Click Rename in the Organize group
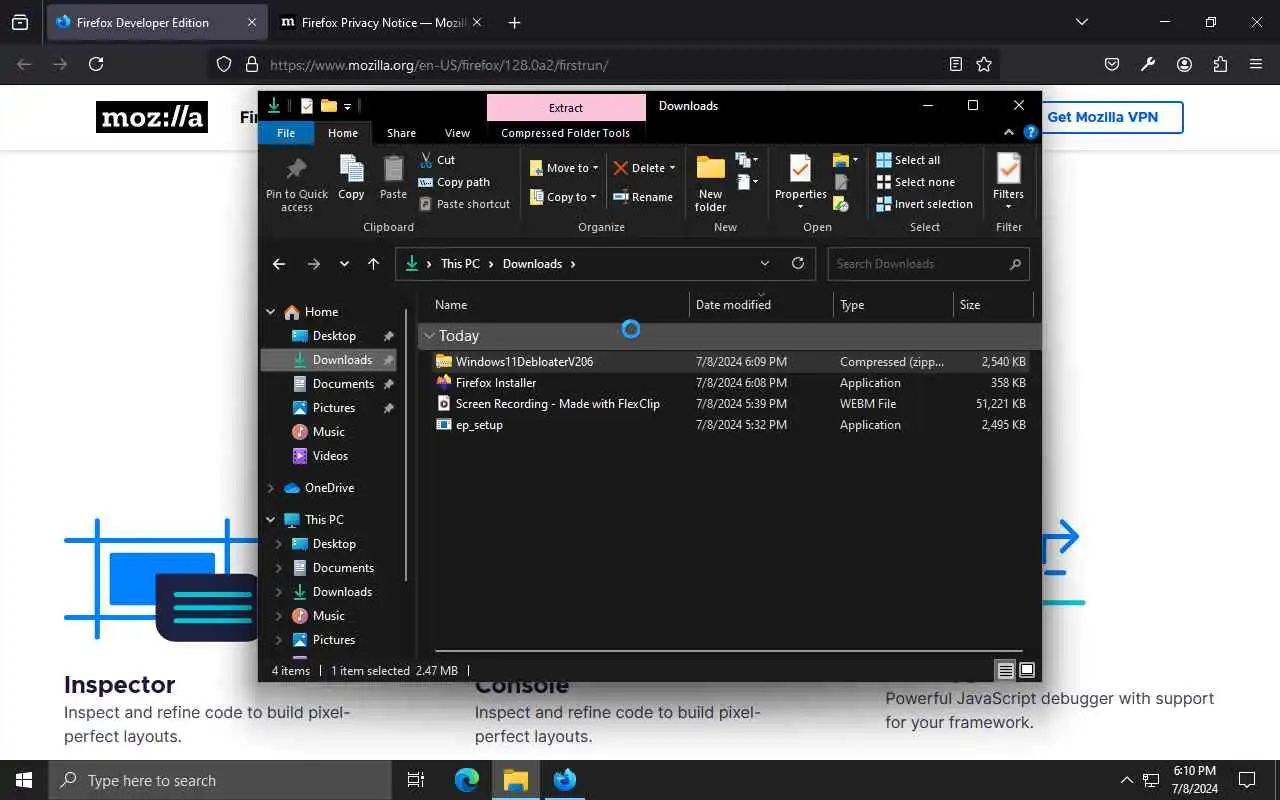Screen dimensions: 1280x800 (x=643, y=197)
